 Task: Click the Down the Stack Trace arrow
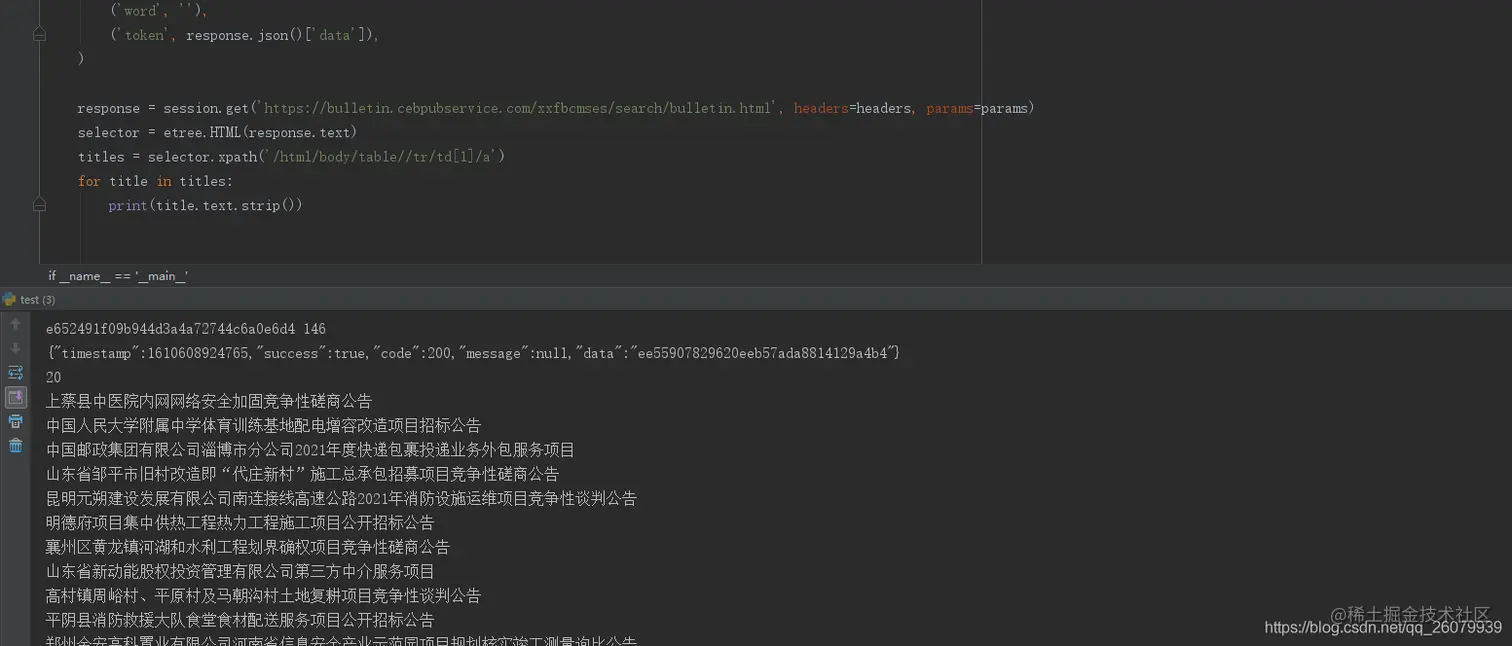pos(15,348)
